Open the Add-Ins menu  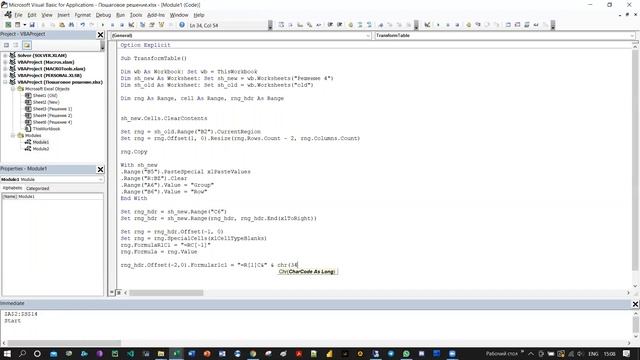(156, 15)
